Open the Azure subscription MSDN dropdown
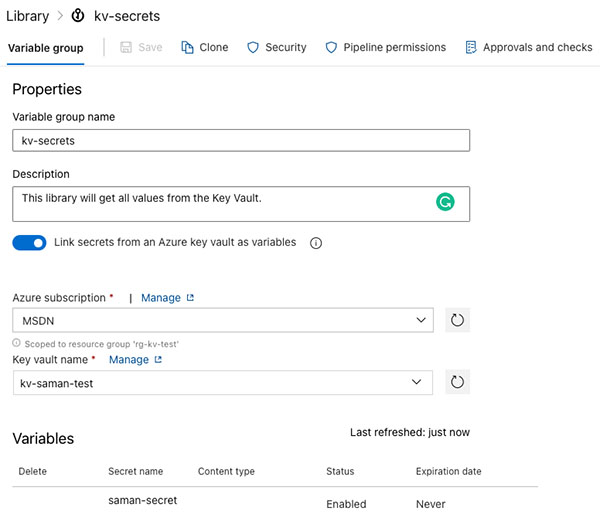 (x=224, y=321)
